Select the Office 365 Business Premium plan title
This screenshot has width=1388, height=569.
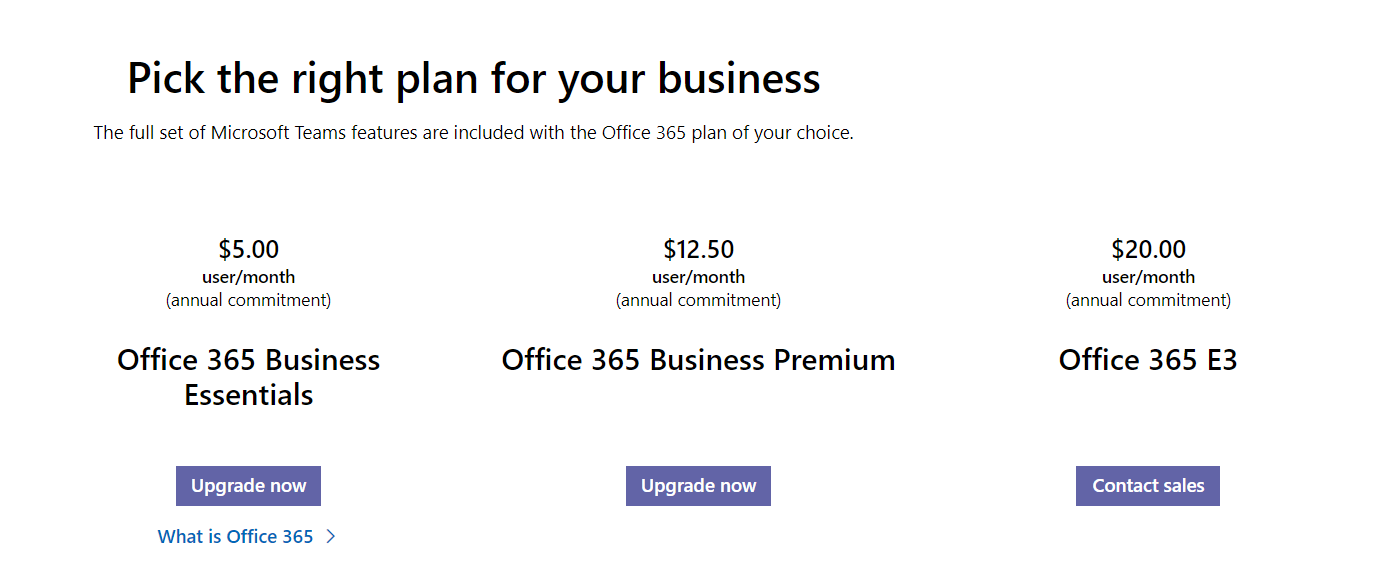698,360
